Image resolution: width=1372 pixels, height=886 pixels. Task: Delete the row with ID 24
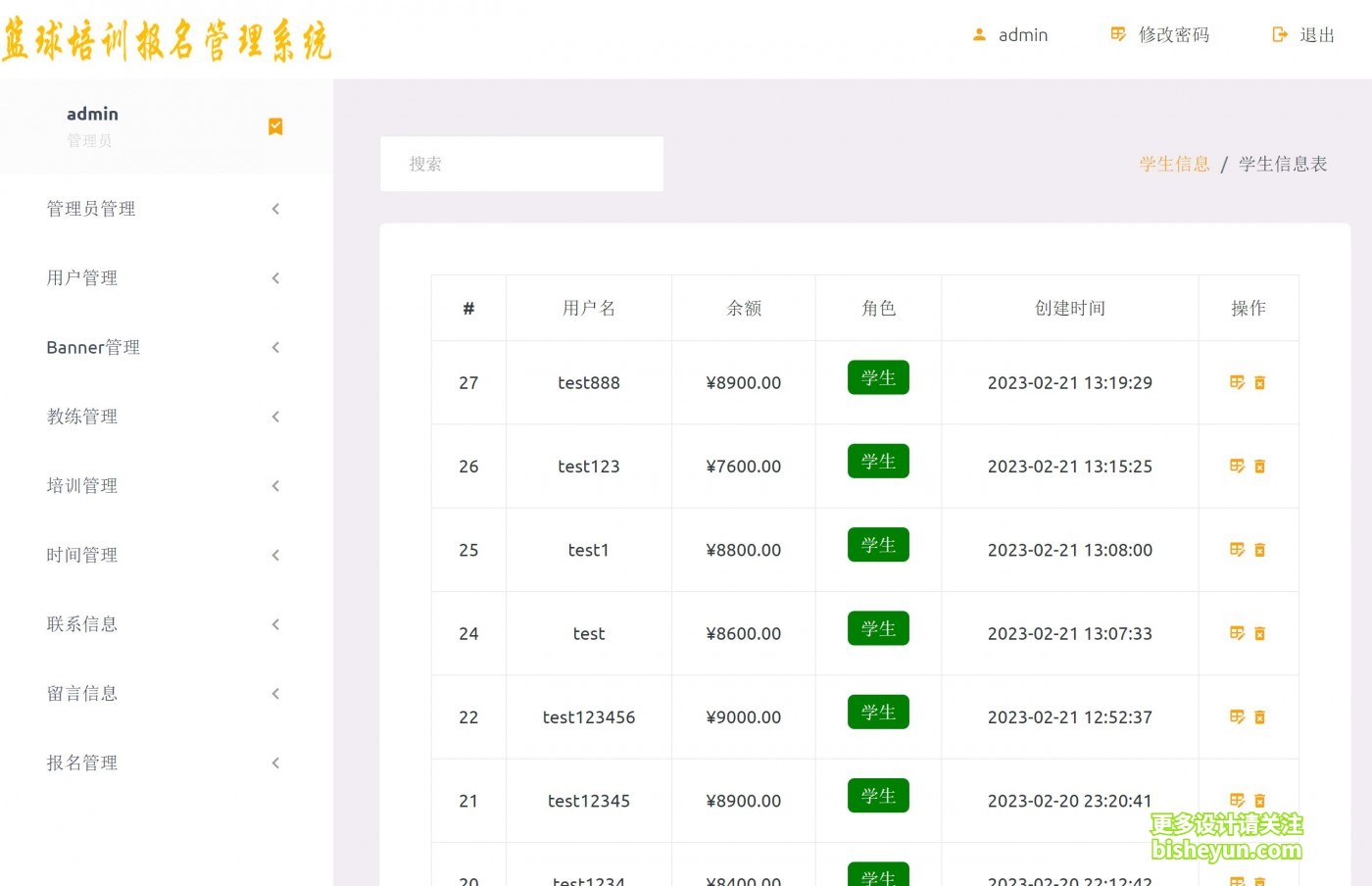[1259, 633]
